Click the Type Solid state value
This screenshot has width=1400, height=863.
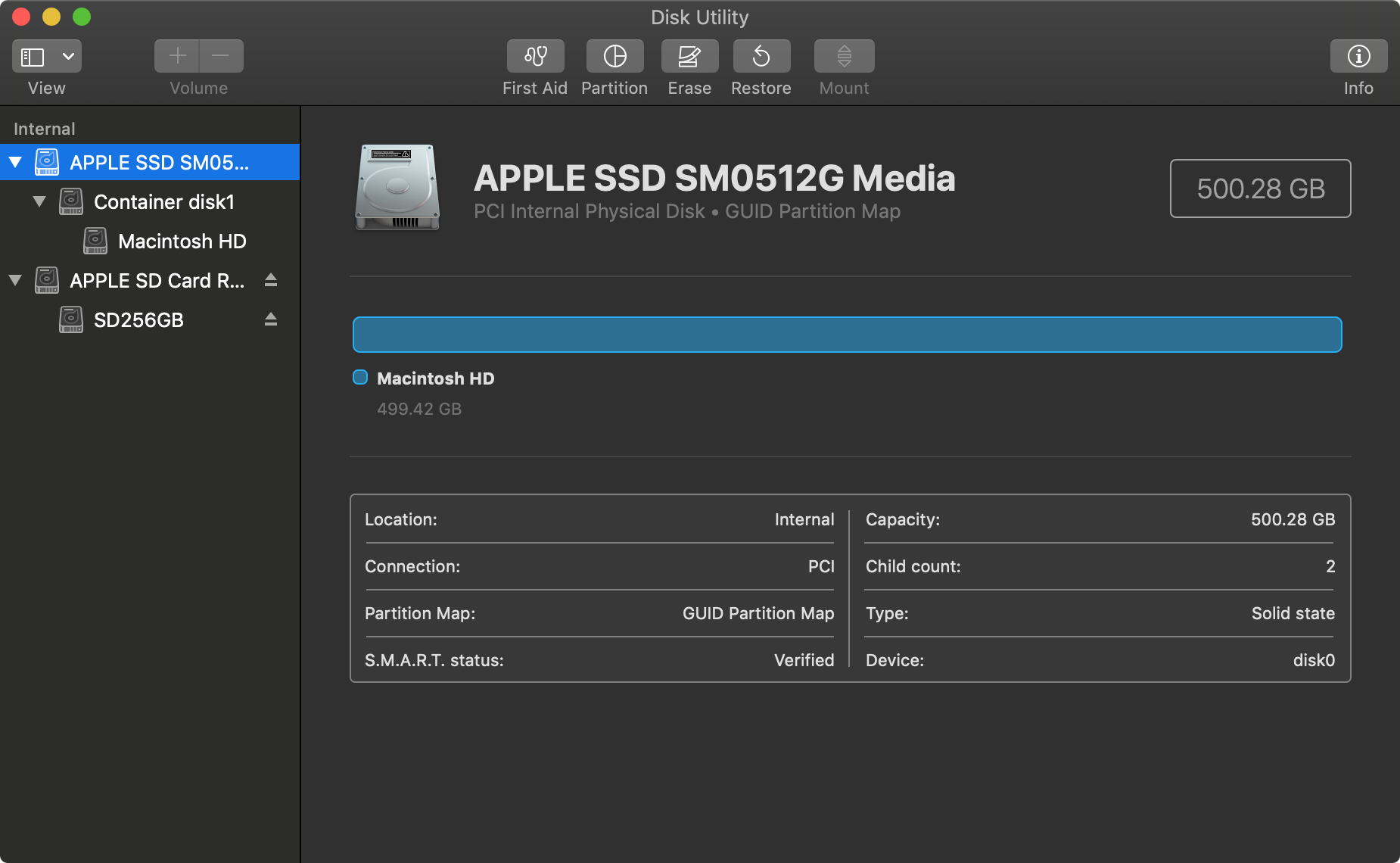(1293, 613)
